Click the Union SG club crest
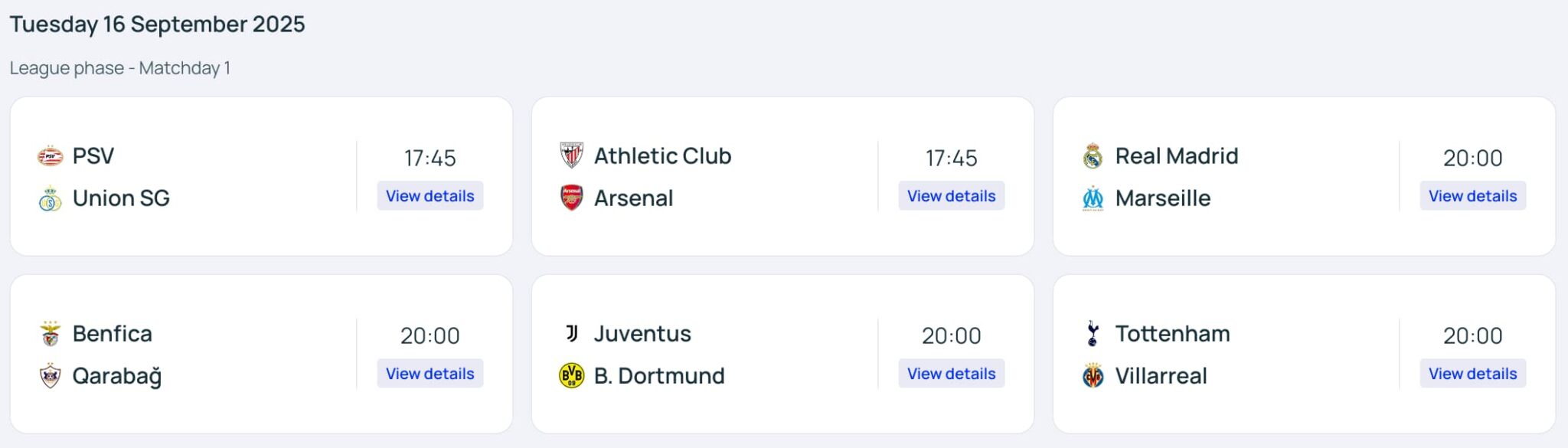This screenshot has height=448, width=1568. (x=51, y=199)
